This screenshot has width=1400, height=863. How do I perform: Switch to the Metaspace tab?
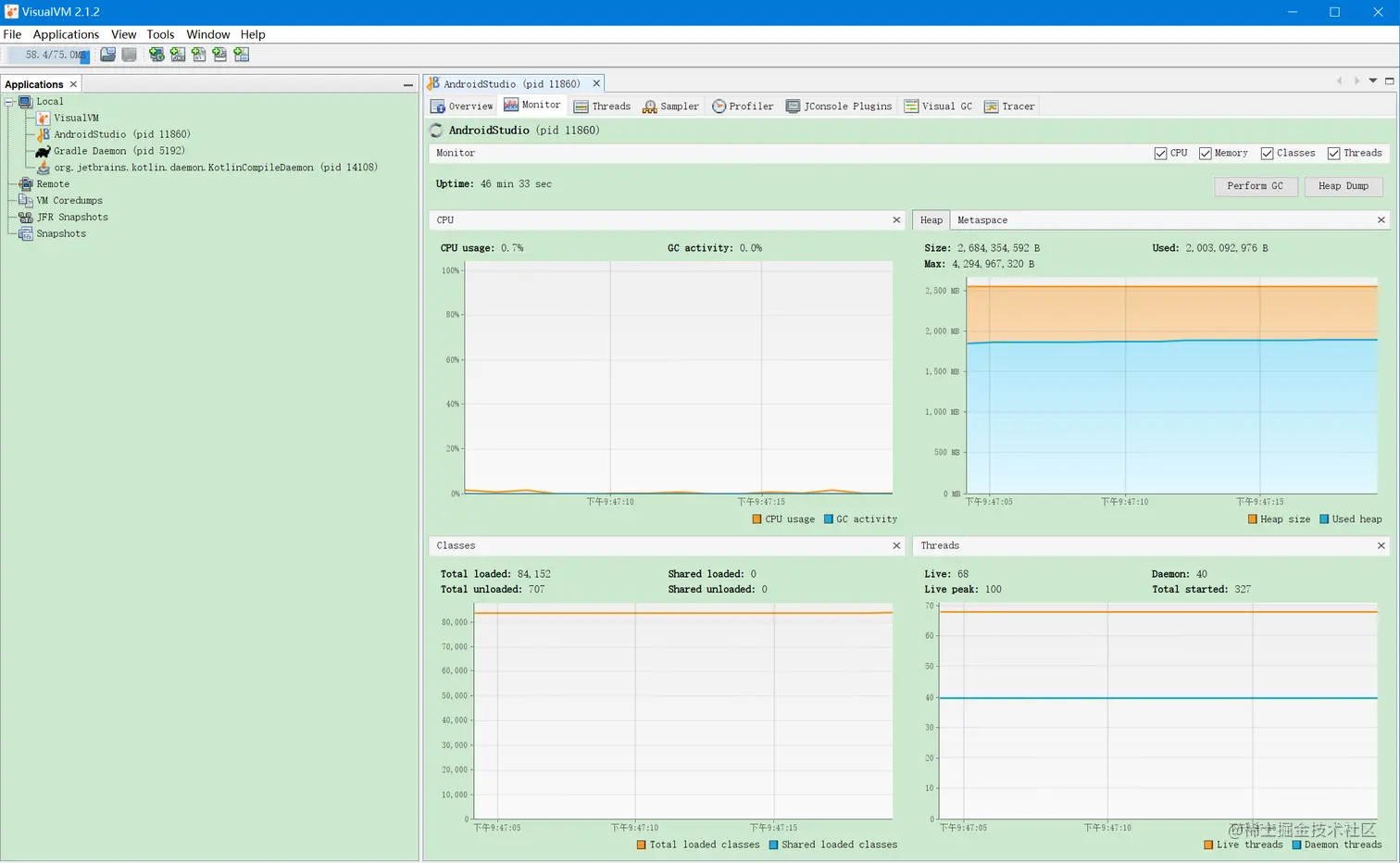(x=982, y=220)
